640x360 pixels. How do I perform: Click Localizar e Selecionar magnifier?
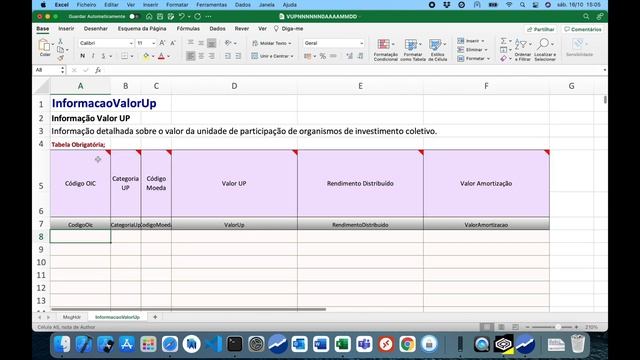[543, 44]
